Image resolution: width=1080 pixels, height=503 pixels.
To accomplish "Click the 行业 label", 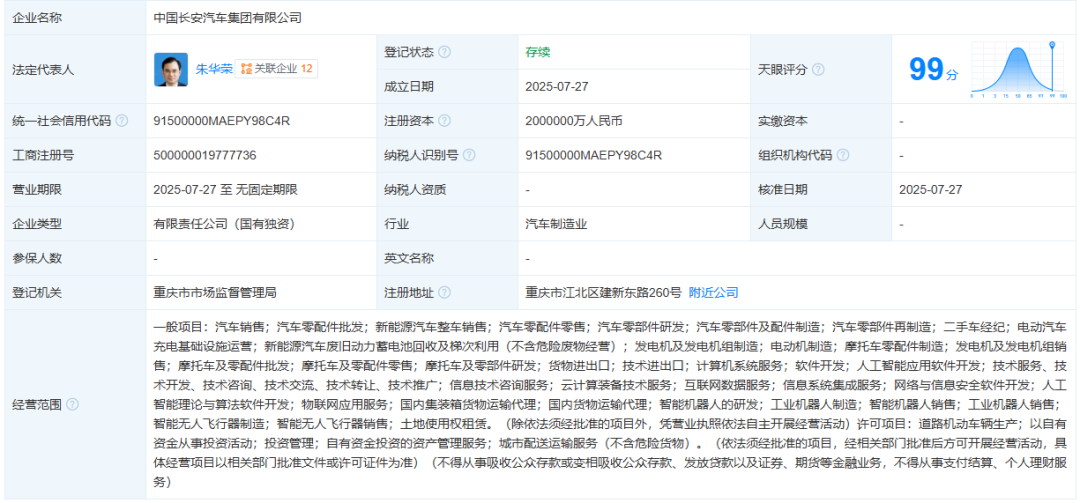I will 397,224.
